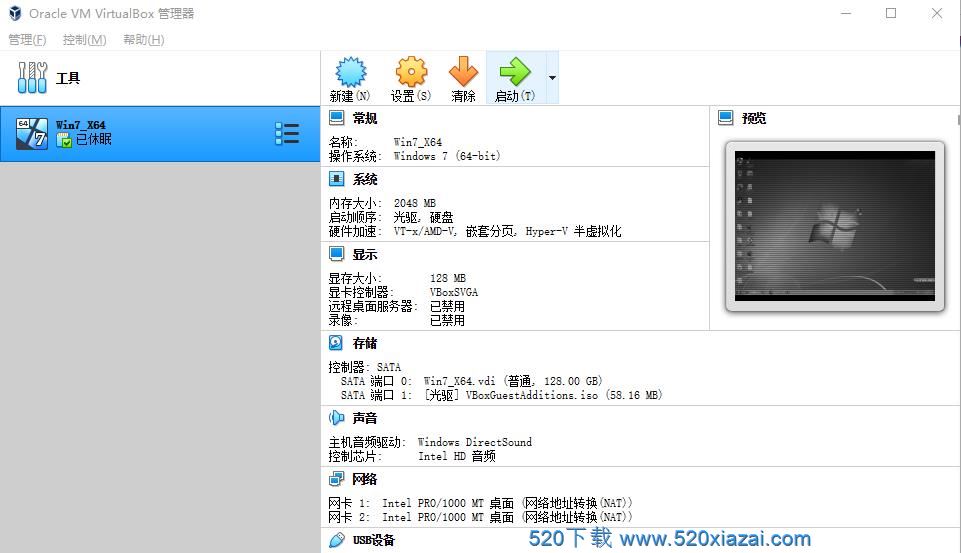
Task: Click the Storage (存储) section icon
Action: tap(336, 343)
